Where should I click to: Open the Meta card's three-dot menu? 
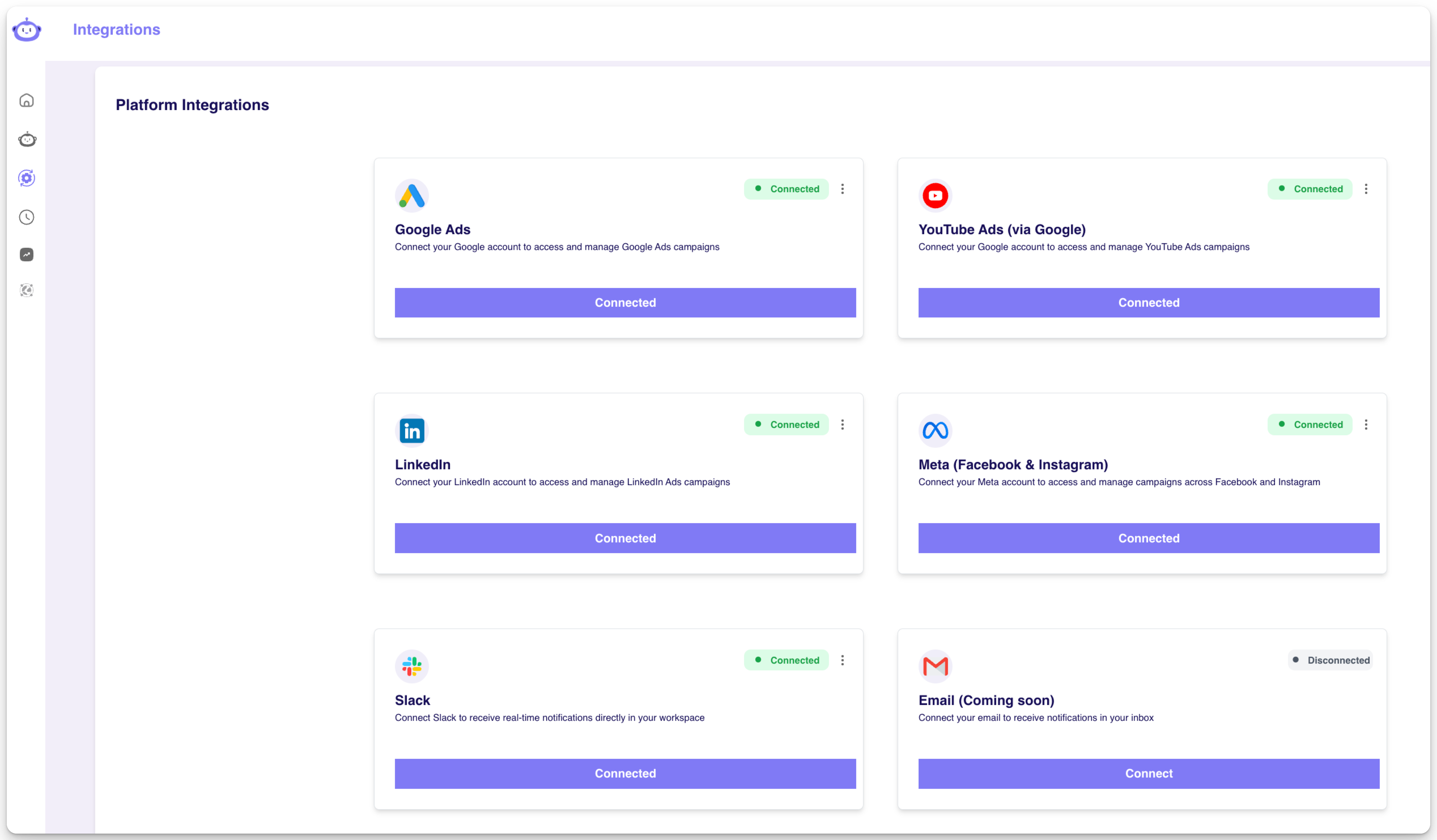(x=1366, y=425)
